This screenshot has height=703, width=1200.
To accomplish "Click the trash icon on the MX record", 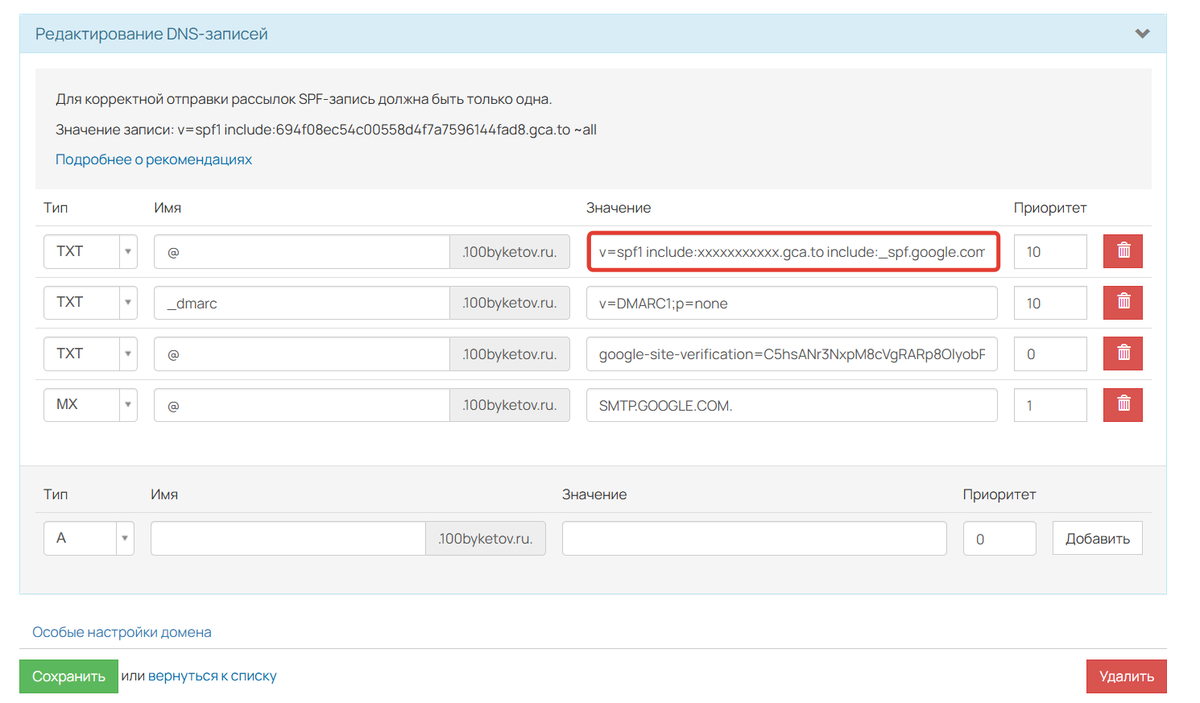I will pyautogui.click(x=1123, y=404).
